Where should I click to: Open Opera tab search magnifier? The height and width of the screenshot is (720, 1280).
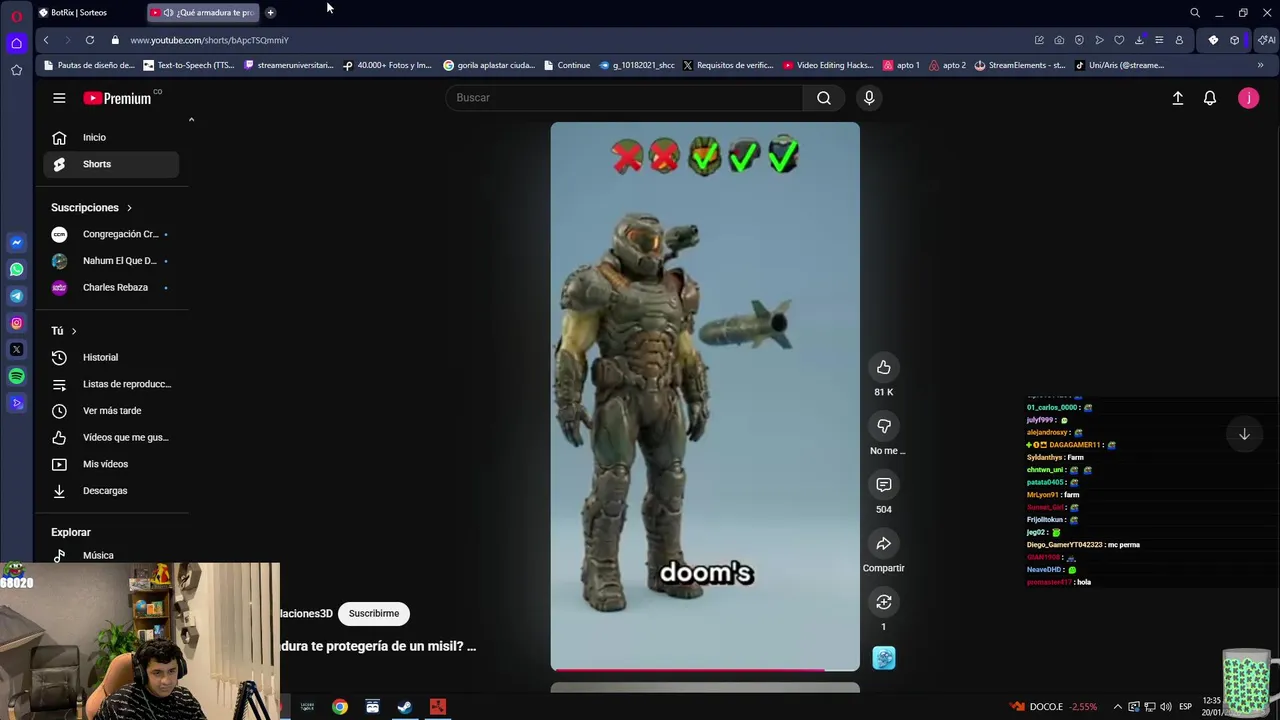1194,13
